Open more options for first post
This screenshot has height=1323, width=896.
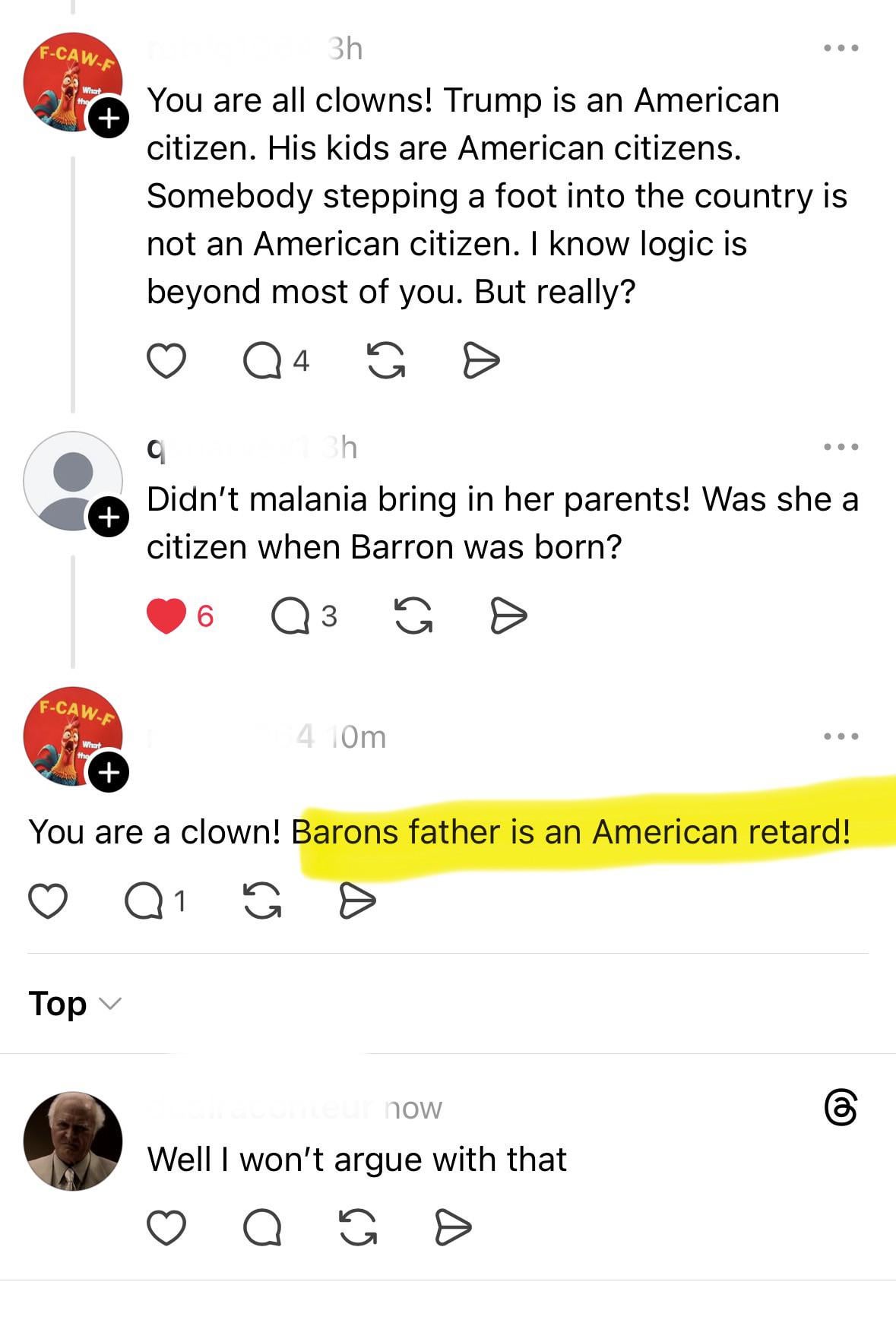pos(841,48)
